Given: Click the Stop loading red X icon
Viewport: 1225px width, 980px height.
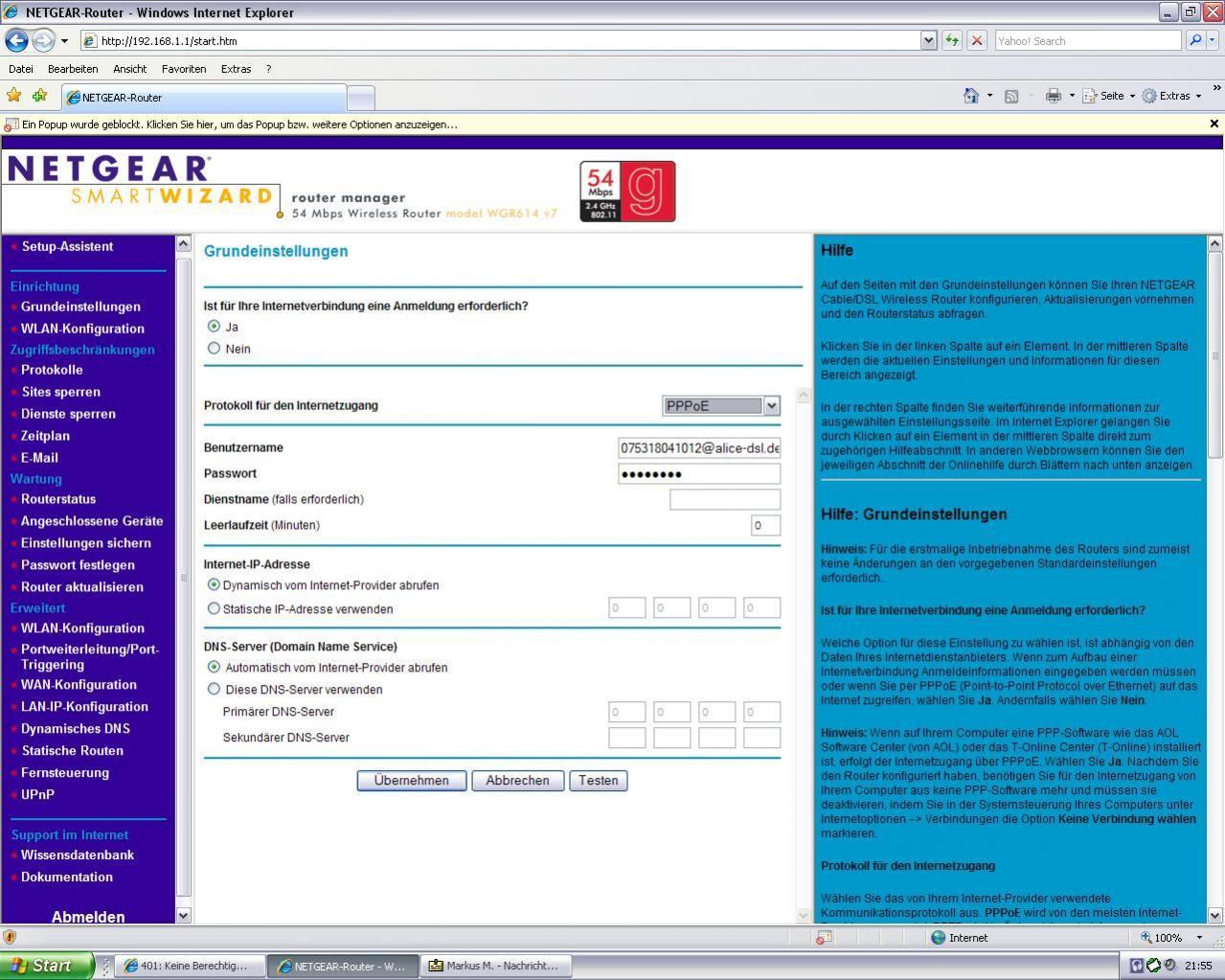Looking at the screenshot, I should (977, 40).
